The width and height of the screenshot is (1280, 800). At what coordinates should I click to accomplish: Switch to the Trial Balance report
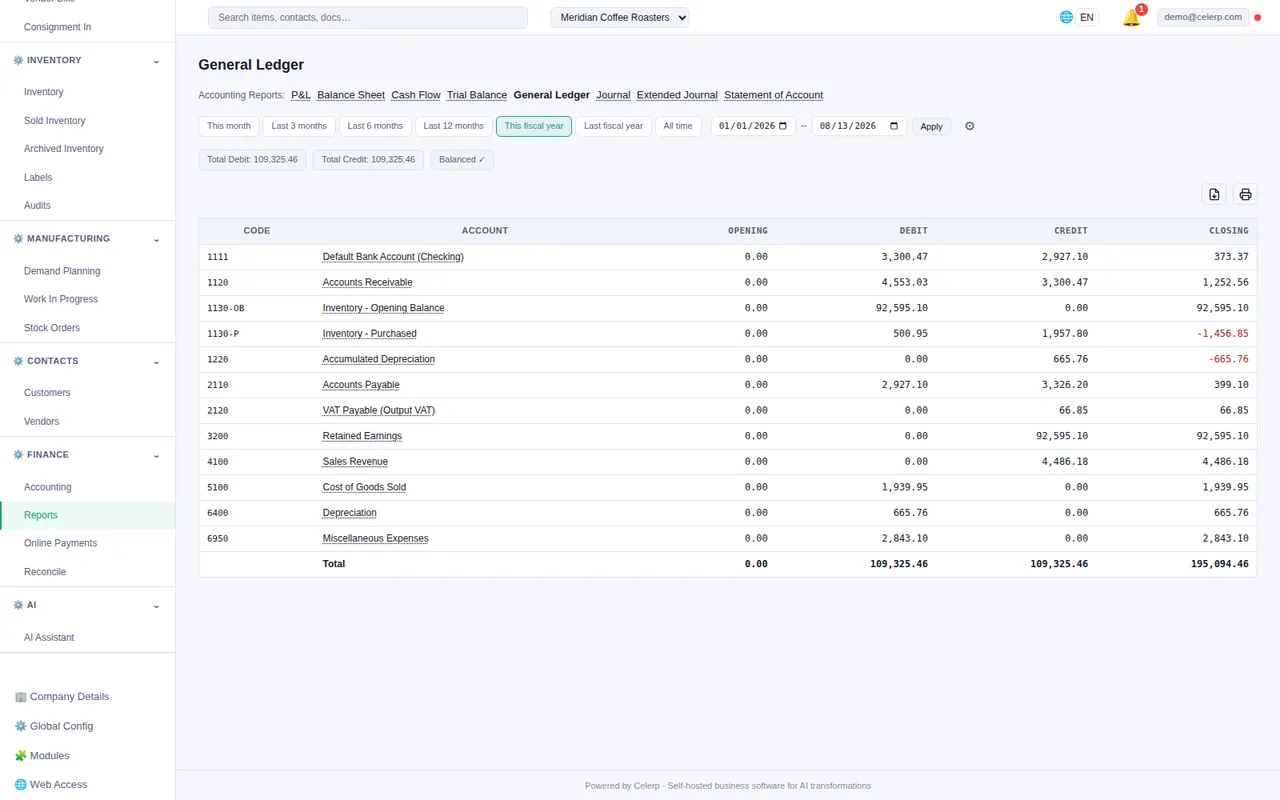[477, 95]
